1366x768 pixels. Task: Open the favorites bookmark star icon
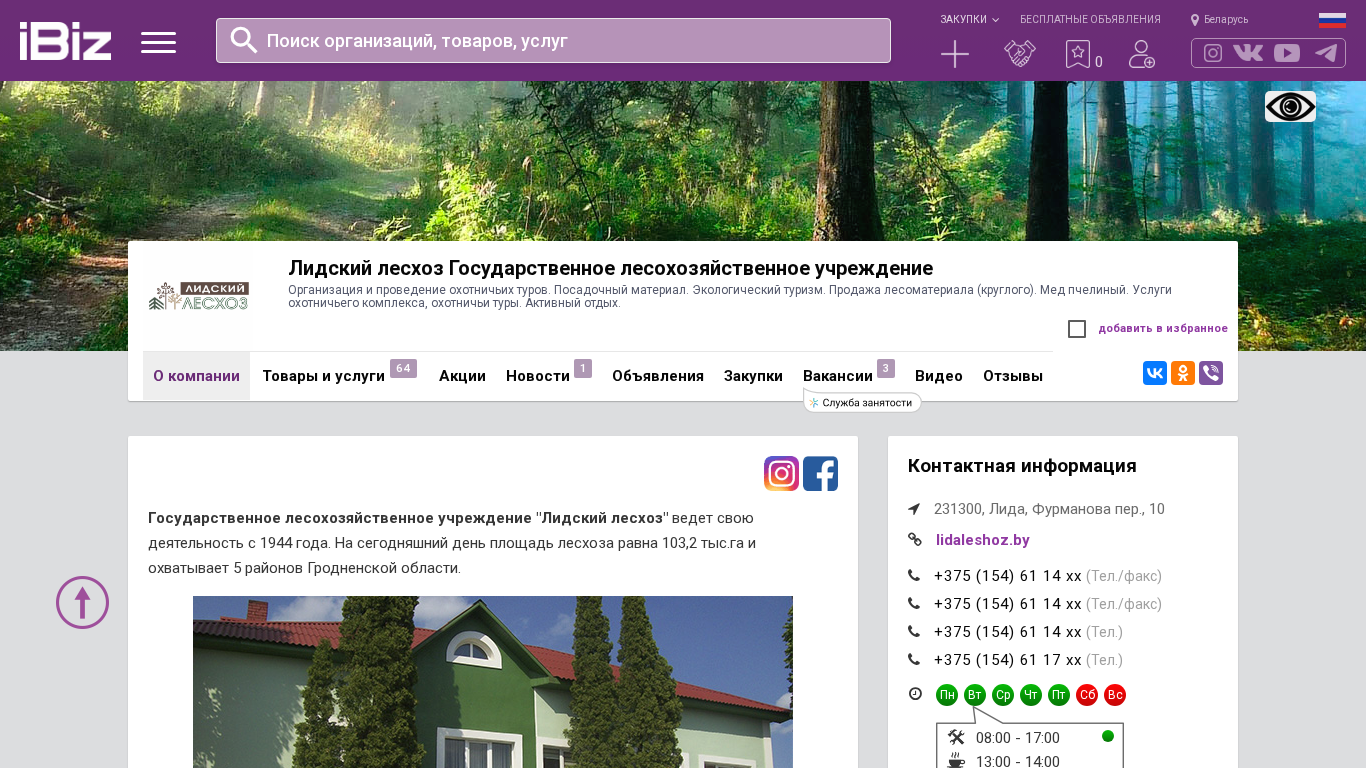coord(1078,54)
